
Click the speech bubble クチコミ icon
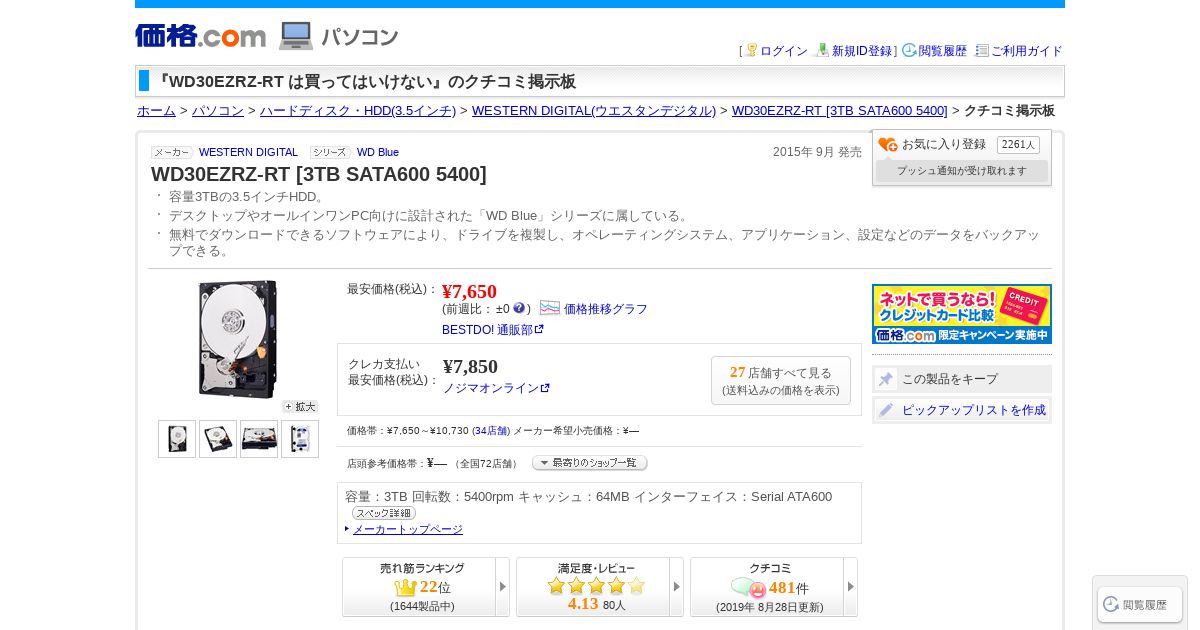pos(748,588)
